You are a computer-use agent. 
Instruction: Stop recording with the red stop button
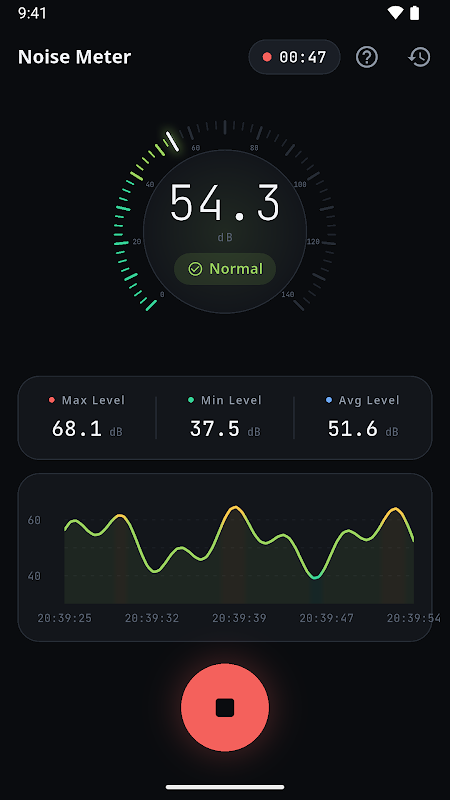[225, 707]
